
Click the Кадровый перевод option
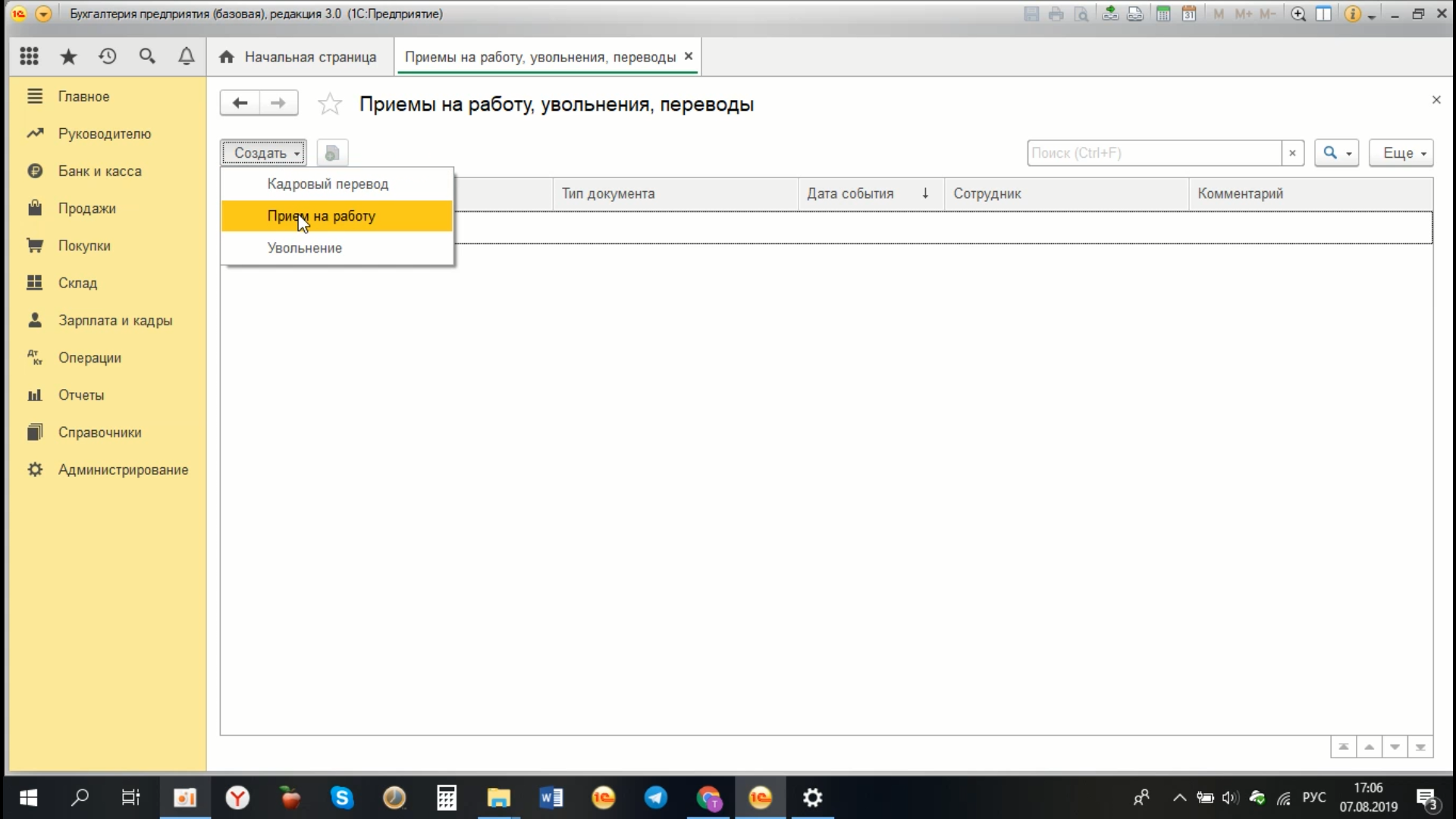point(328,183)
